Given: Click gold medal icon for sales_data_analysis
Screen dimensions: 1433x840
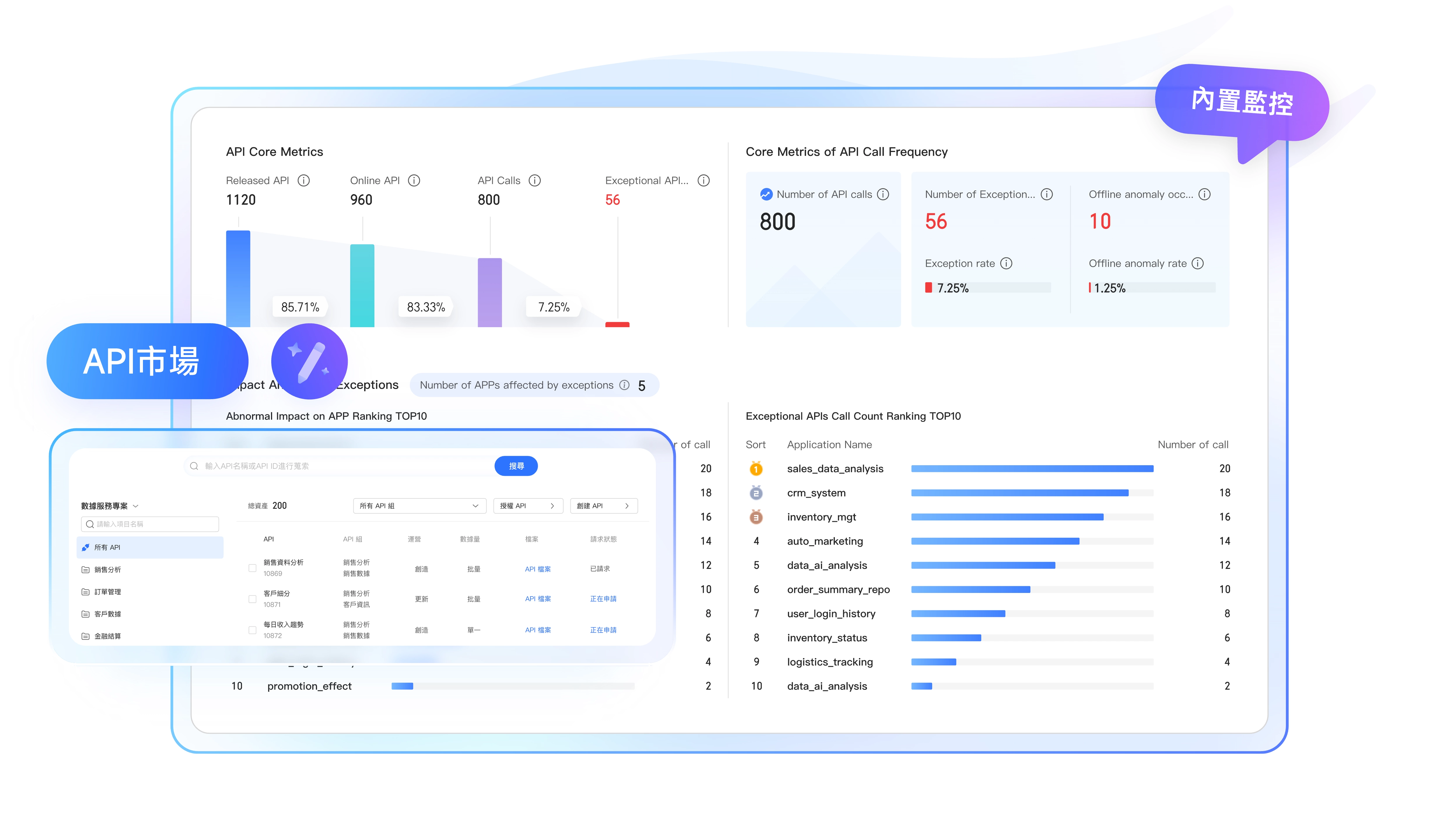Looking at the screenshot, I should (756, 470).
